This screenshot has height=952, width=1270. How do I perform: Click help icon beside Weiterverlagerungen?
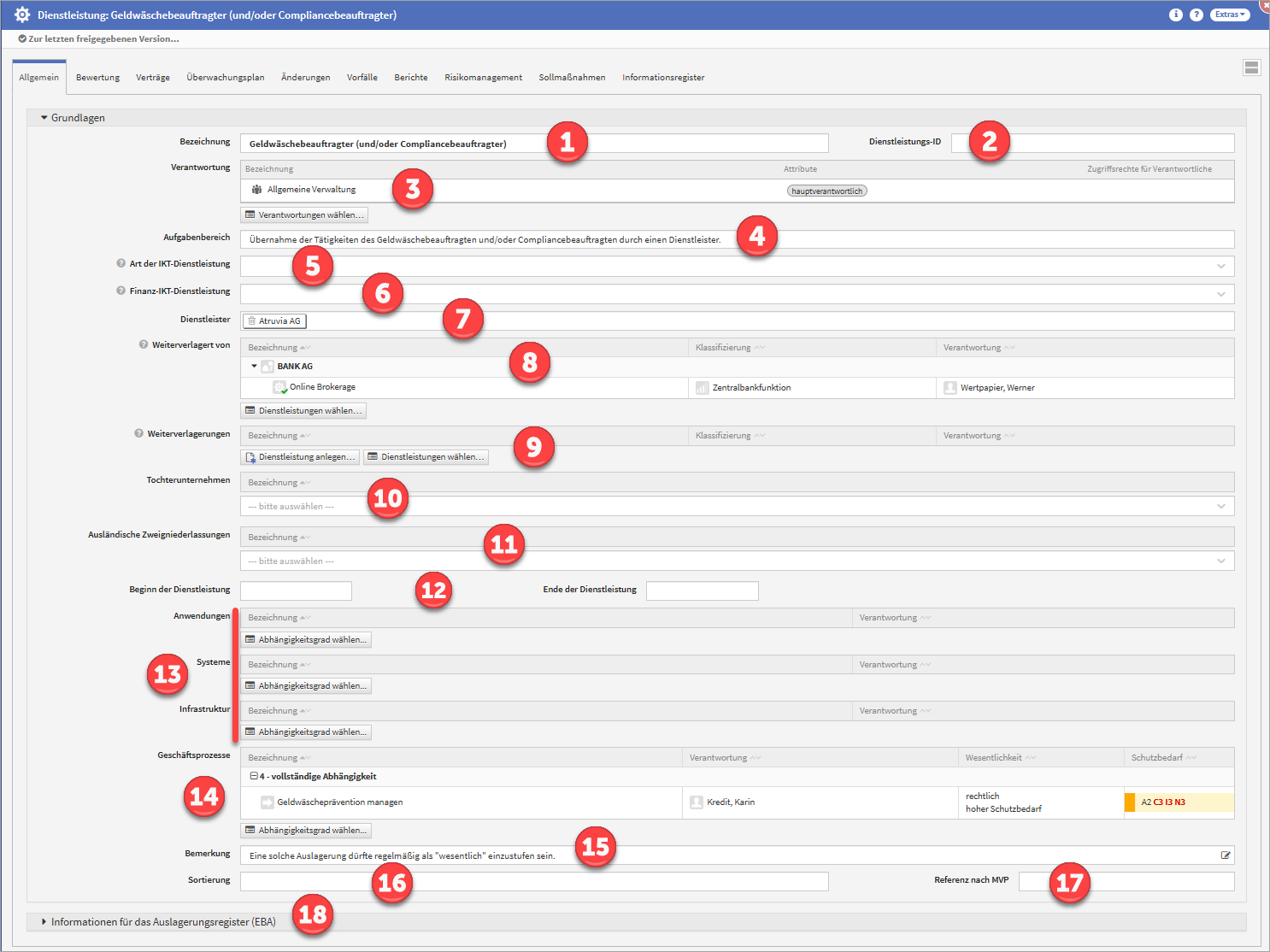(x=138, y=433)
